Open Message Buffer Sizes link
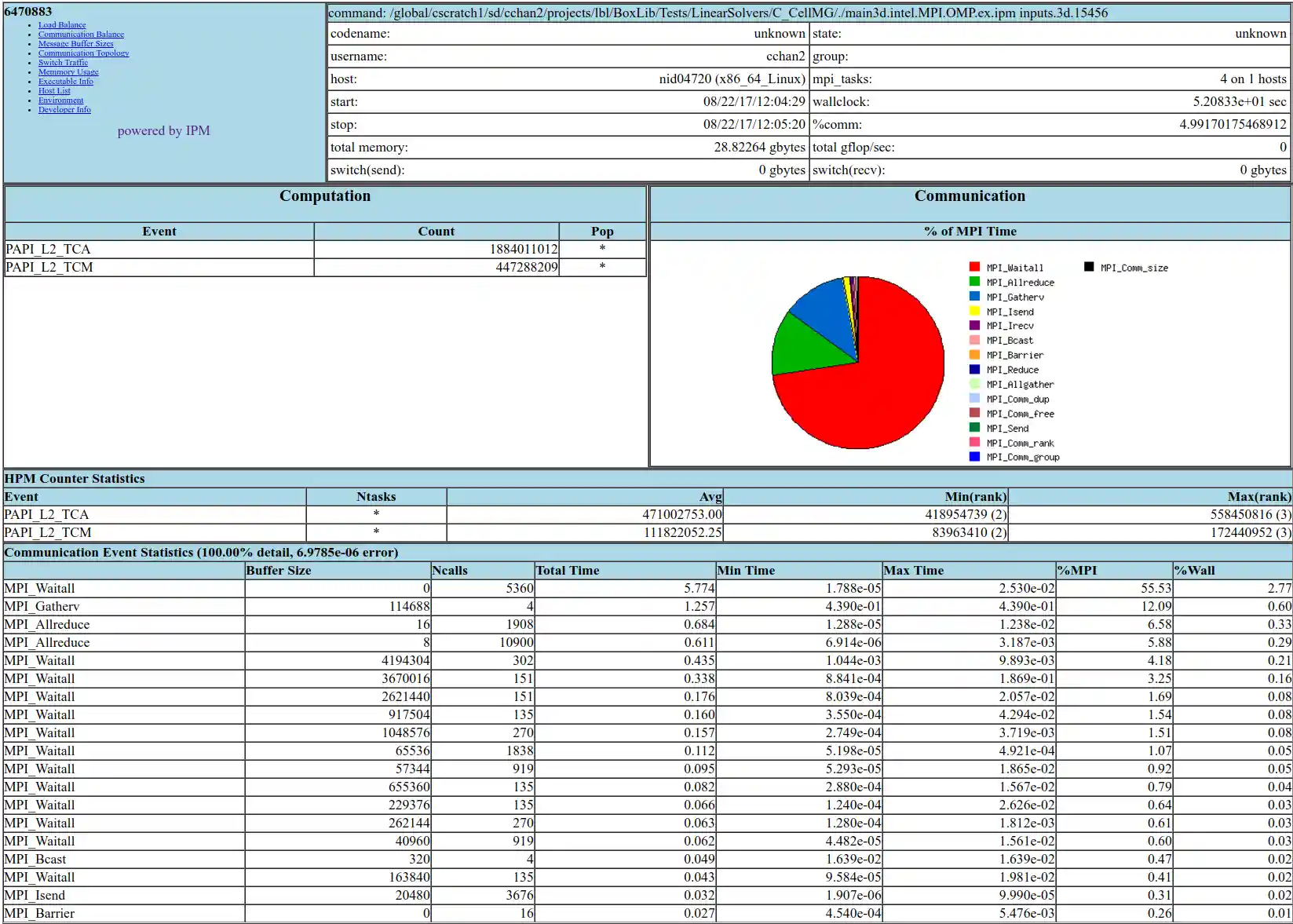Screen dimensions: 1293x924 click(x=75, y=44)
